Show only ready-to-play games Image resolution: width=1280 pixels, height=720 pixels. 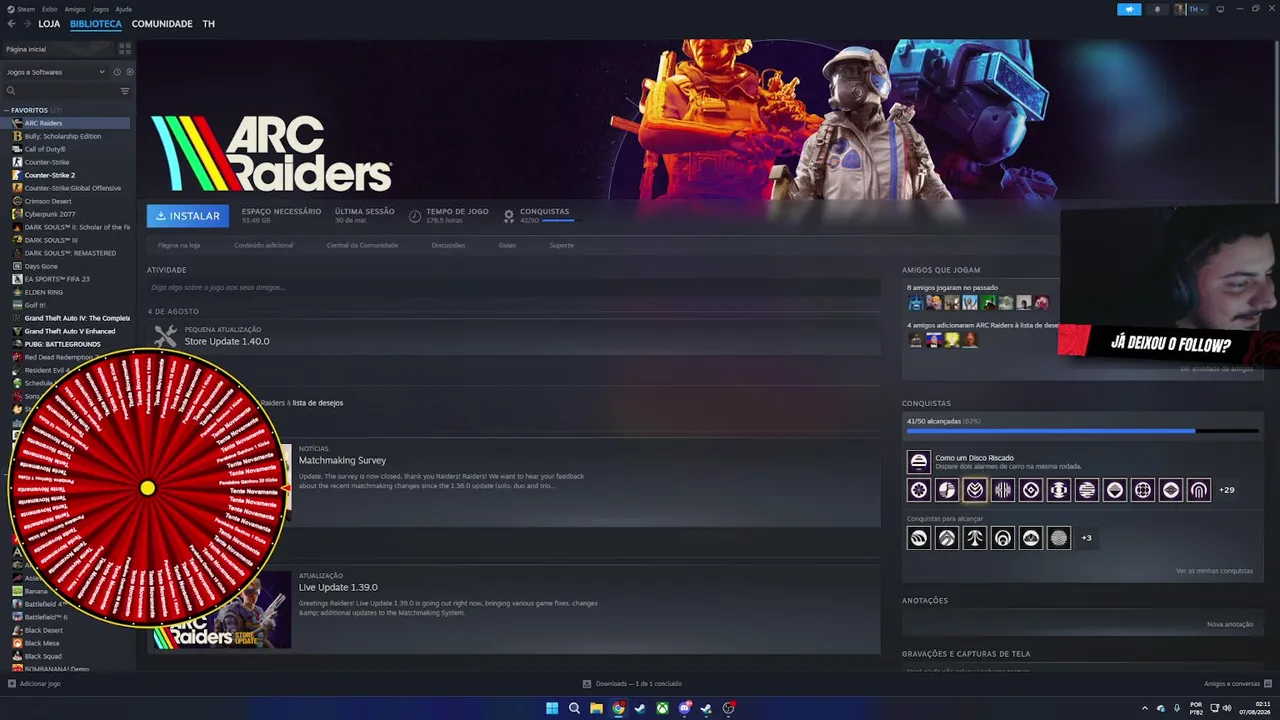(129, 72)
